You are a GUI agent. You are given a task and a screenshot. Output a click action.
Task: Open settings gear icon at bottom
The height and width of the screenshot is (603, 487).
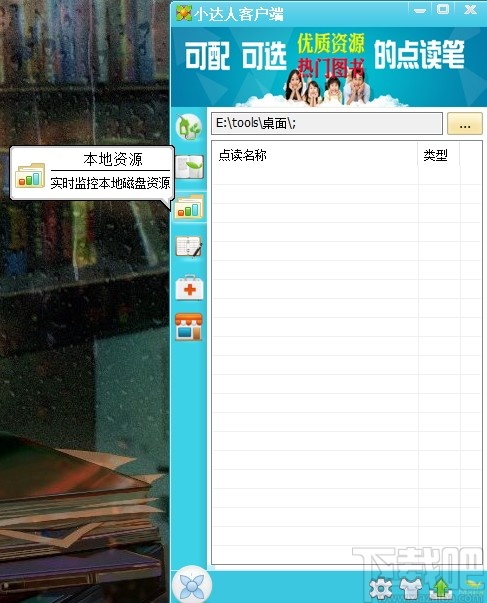click(x=380, y=588)
